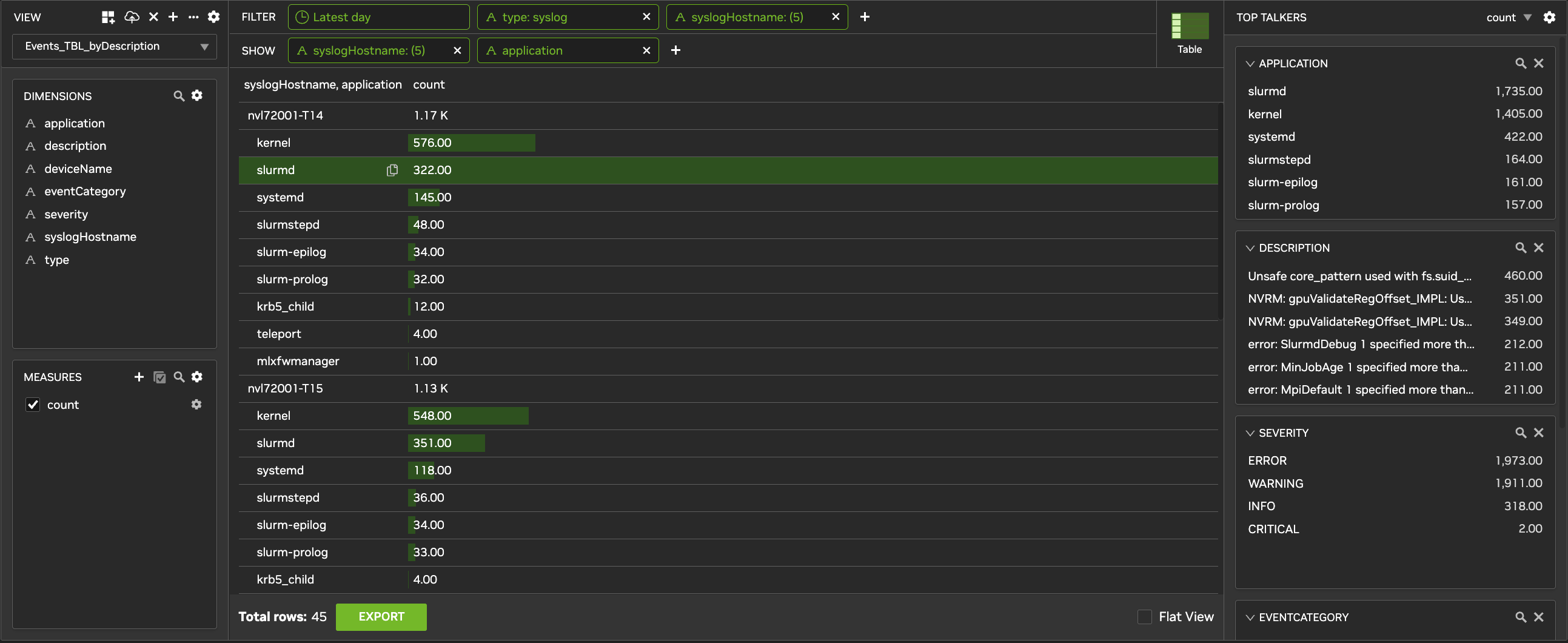Click the cloud upload icon in the VIEW bar

(x=132, y=17)
